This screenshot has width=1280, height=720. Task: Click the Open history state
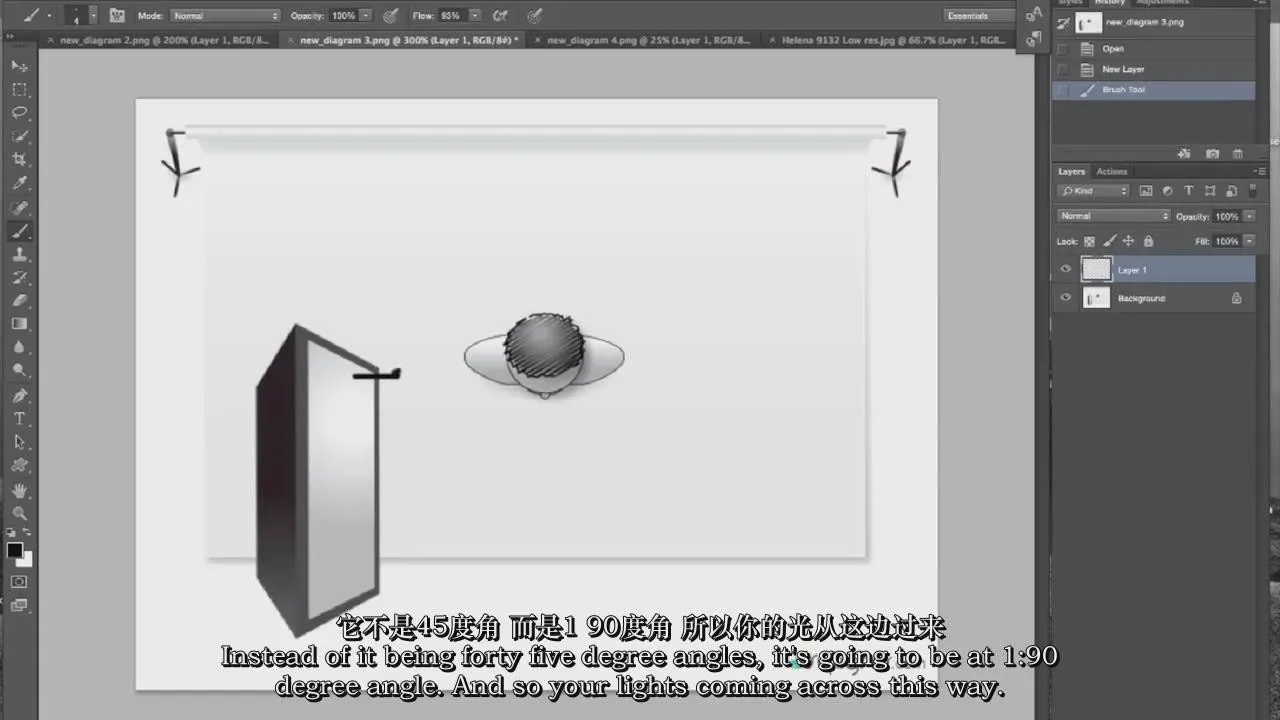click(x=1113, y=48)
